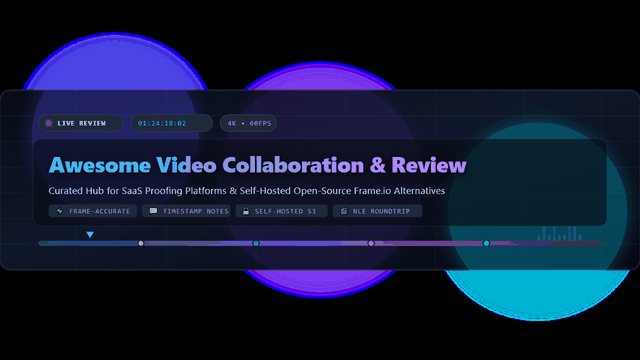Click the gradient timeline progress bar

[320, 243]
